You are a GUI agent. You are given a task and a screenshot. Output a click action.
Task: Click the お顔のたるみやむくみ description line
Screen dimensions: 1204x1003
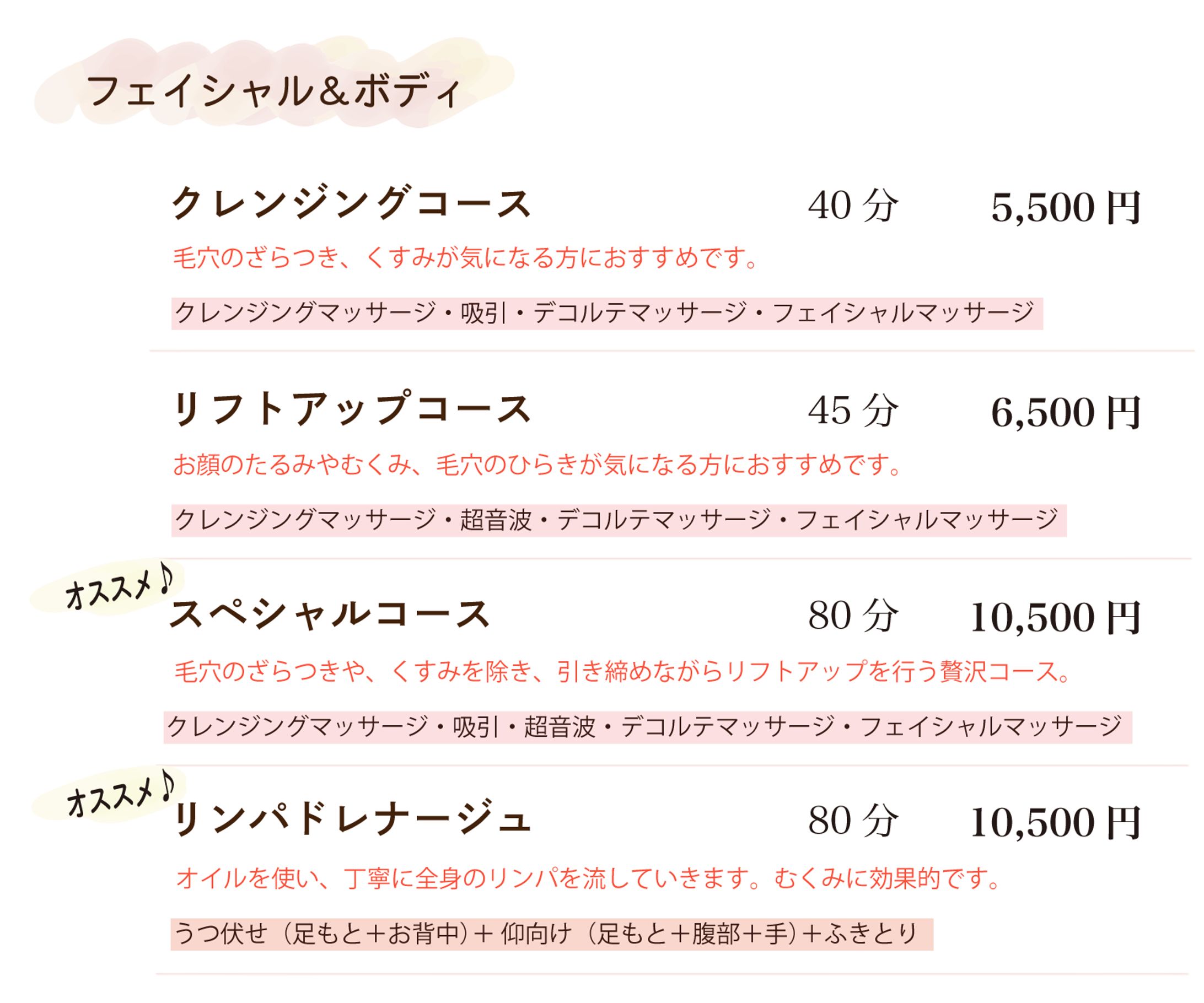[537, 465]
